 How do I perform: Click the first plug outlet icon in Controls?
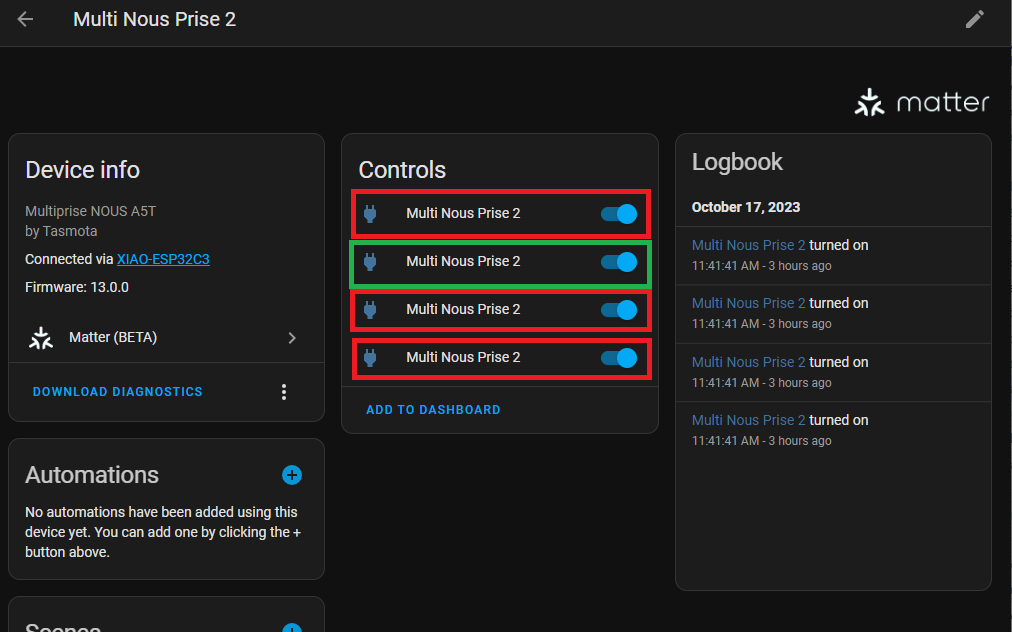(x=371, y=213)
